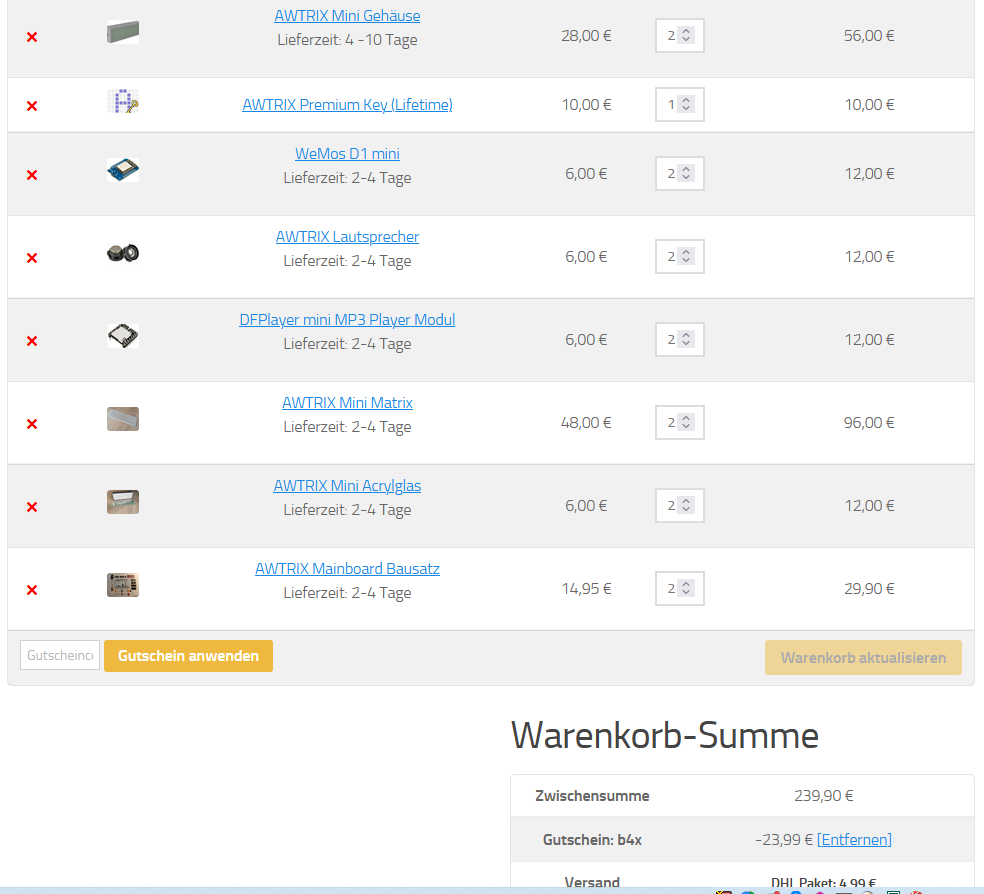Remove DFPlayer mini MP3 Player Modul item
Image resolution: width=984 pixels, height=894 pixels.
(32, 341)
